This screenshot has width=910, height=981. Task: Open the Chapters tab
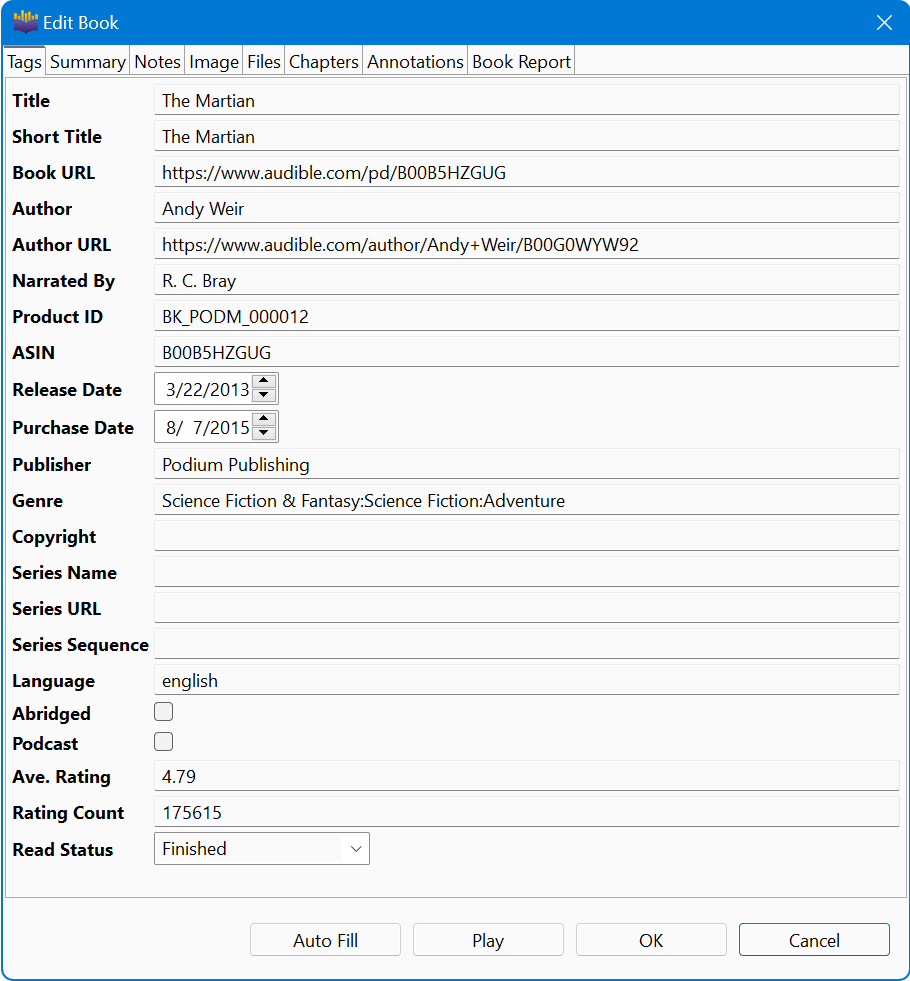coord(323,62)
